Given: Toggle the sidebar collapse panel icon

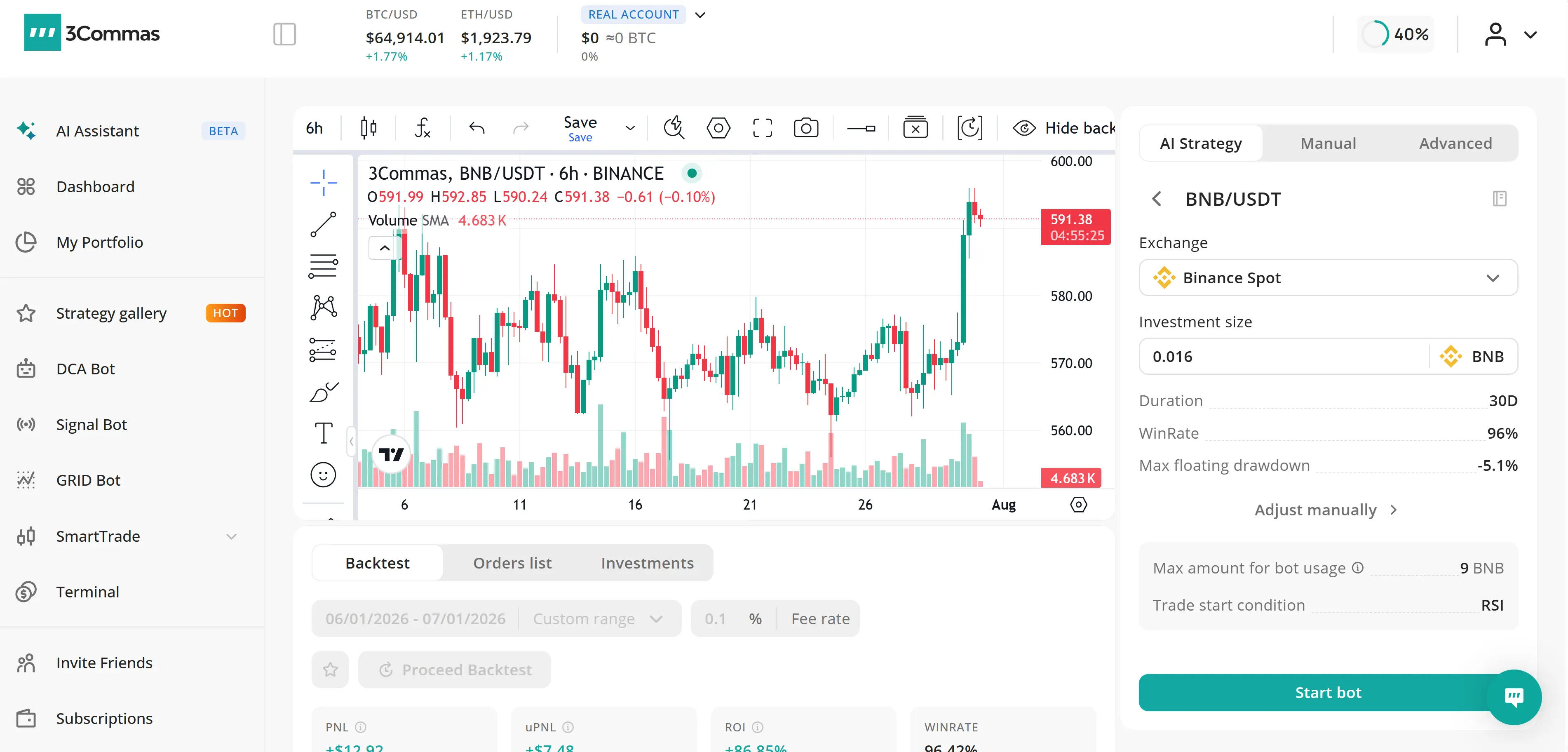Looking at the screenshot, I should [x=284, y=34].
